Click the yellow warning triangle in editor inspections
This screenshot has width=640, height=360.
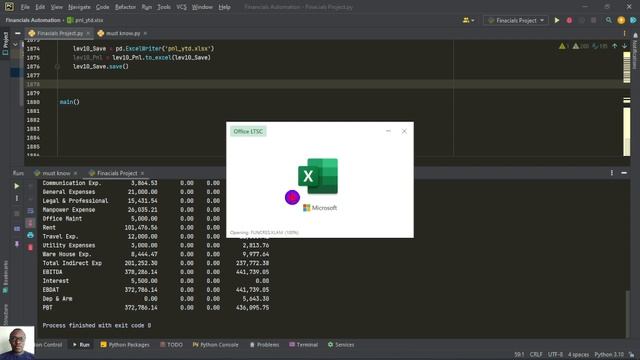pos(563,46)
